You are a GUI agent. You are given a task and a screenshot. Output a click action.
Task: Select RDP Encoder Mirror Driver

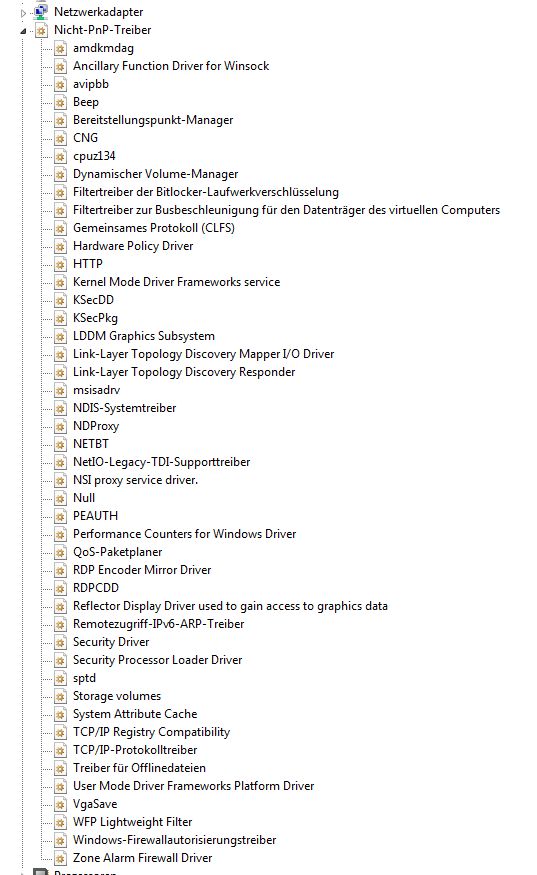click(x=142, y=570)
